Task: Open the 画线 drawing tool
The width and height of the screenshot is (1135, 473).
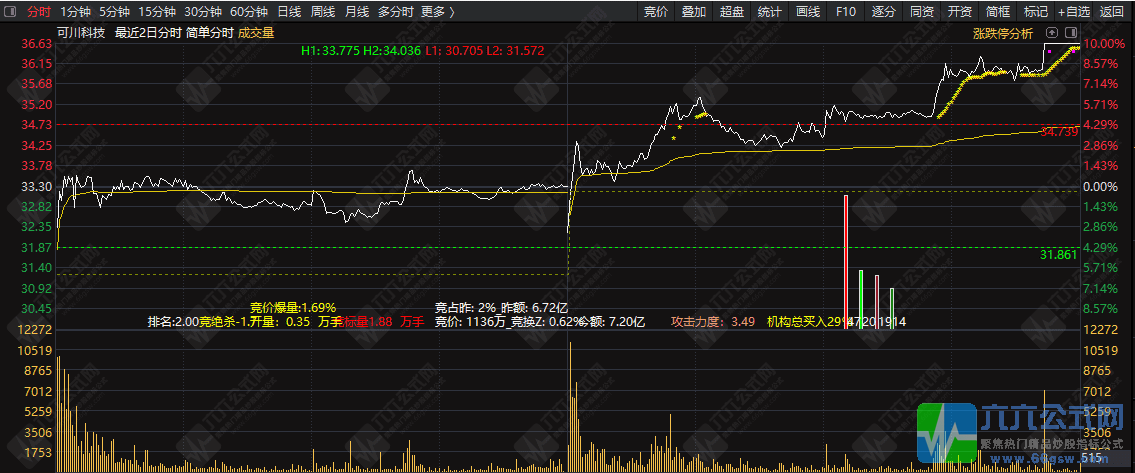Action: (x=807, y=12)
